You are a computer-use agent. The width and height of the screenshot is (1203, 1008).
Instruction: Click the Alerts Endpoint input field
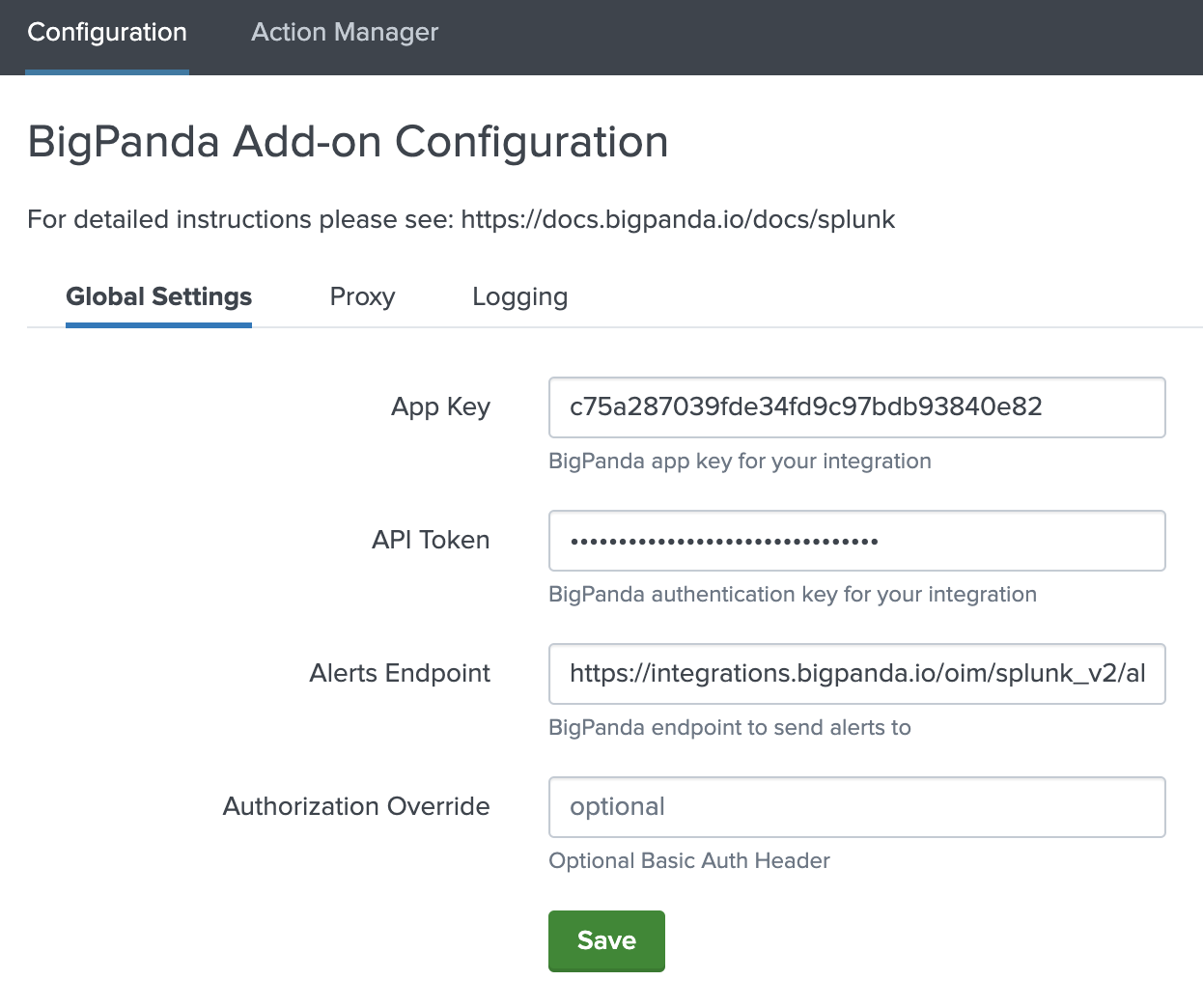pos(856,673)
